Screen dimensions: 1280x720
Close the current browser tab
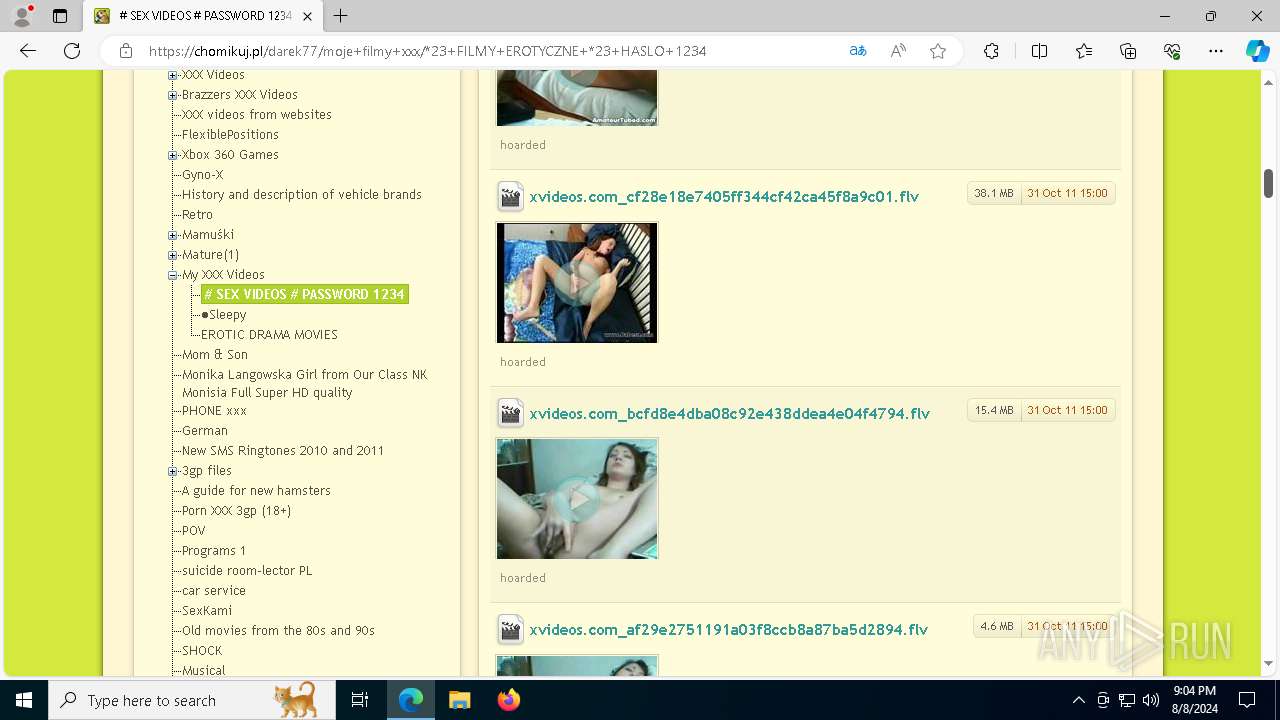tap(309, 16)
